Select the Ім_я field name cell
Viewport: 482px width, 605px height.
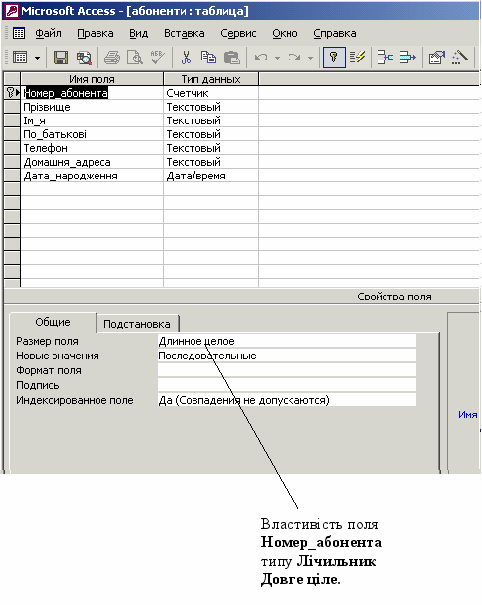[x=92, y=121]
